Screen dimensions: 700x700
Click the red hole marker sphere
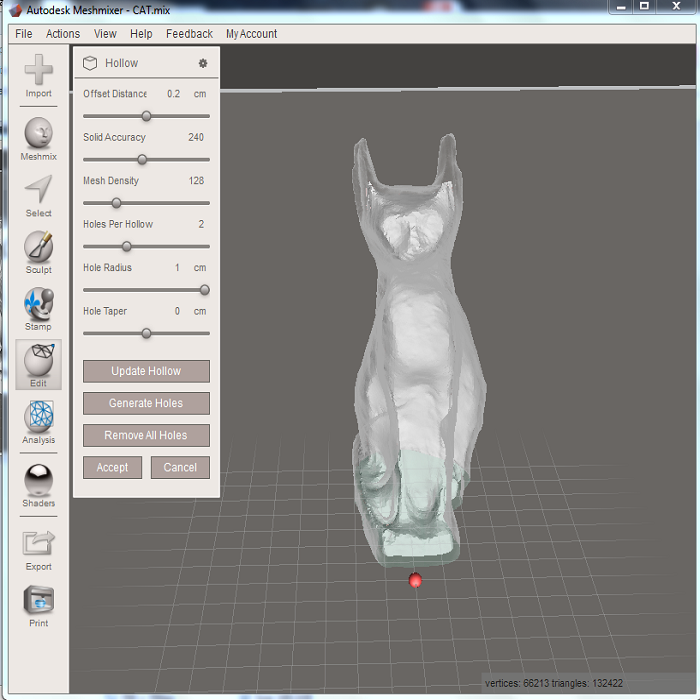tap(415, 580)
